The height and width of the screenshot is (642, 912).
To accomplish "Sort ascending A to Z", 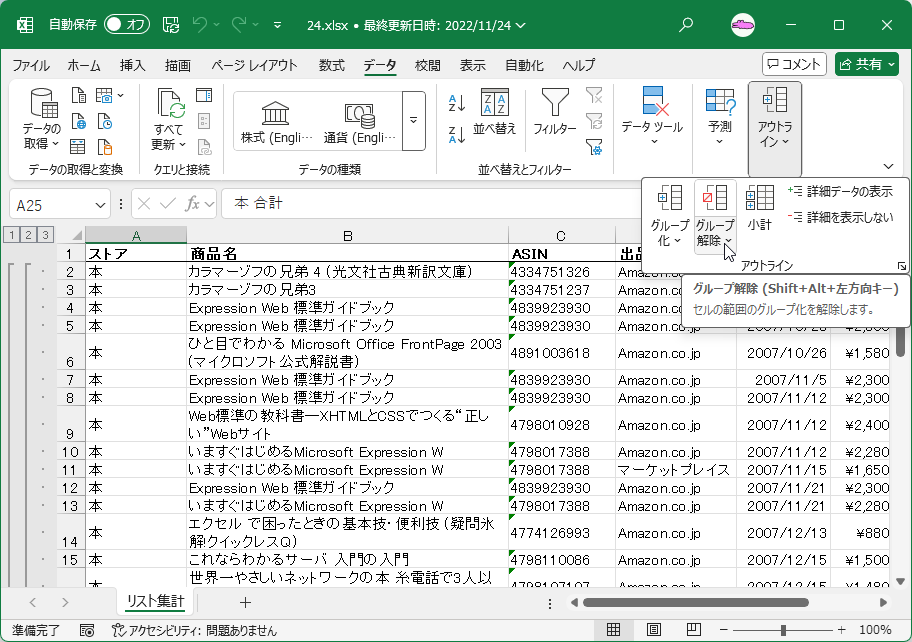I will tap(457, 104).
